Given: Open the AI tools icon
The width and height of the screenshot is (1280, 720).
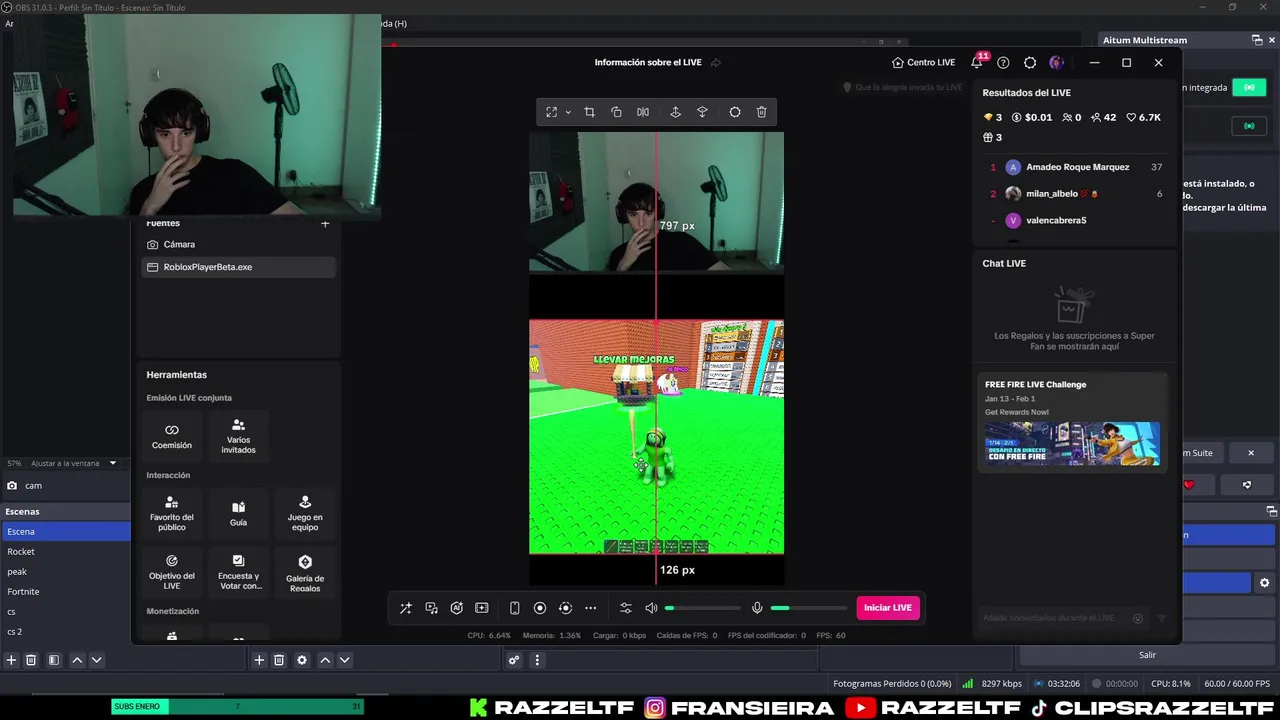Looking at the screenshot, I should tap(457, 608).
